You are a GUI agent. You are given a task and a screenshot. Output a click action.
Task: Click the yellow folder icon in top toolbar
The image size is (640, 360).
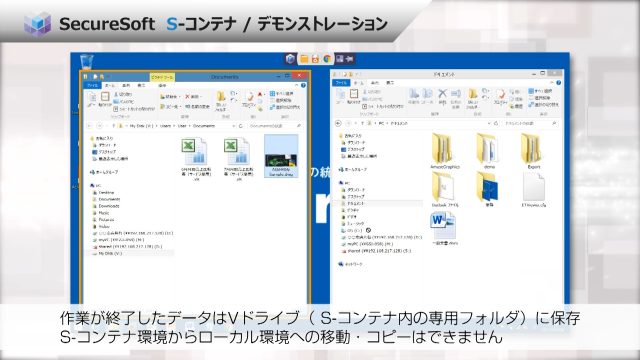(x=304, y=59)
